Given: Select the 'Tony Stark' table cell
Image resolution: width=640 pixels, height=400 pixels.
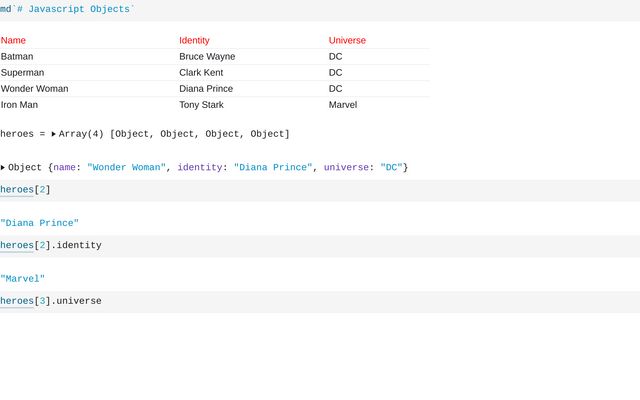Looking at the screenshot, I should click(201, 105).
